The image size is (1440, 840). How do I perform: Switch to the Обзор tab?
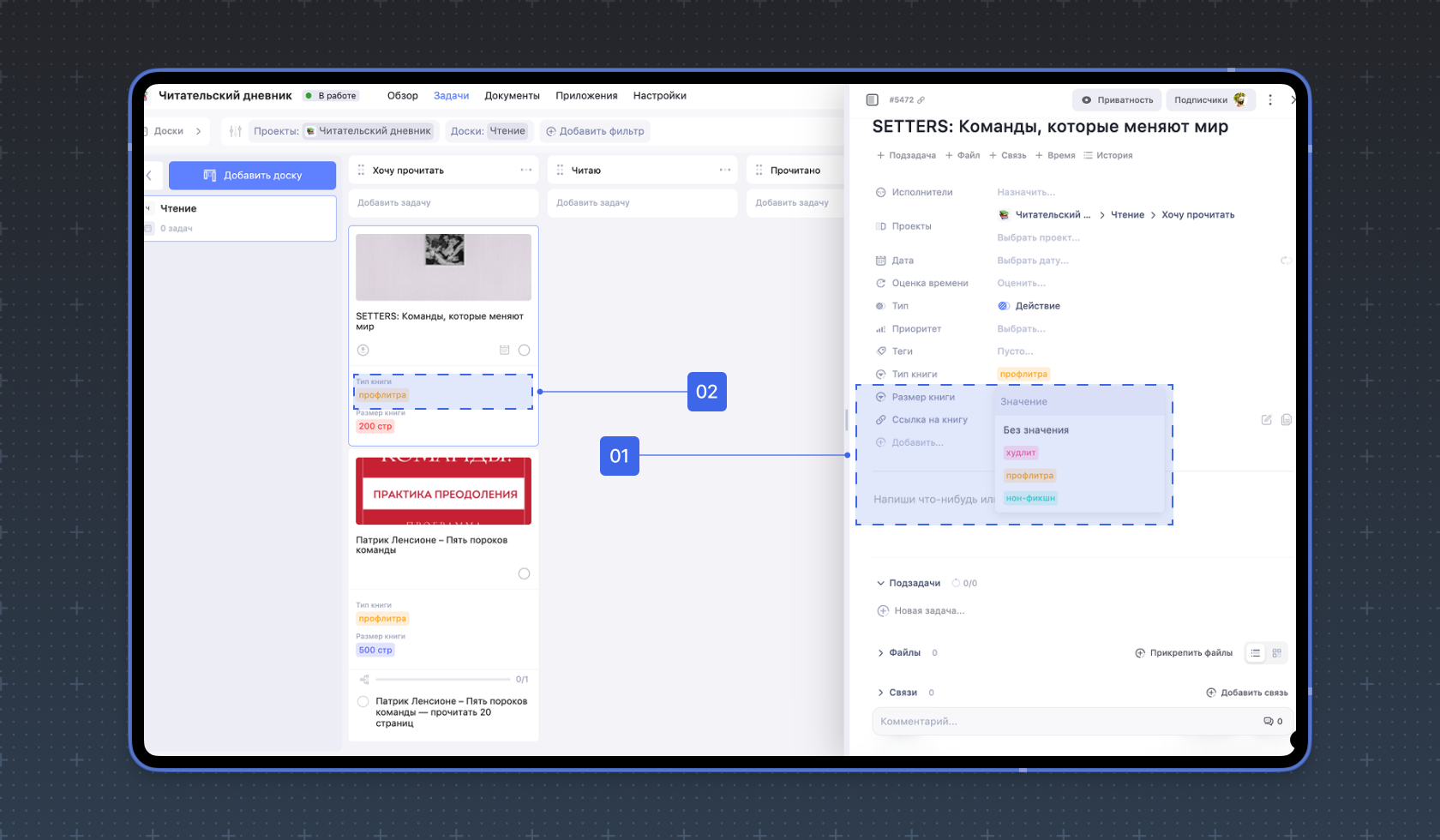click(x=402, y=96)
